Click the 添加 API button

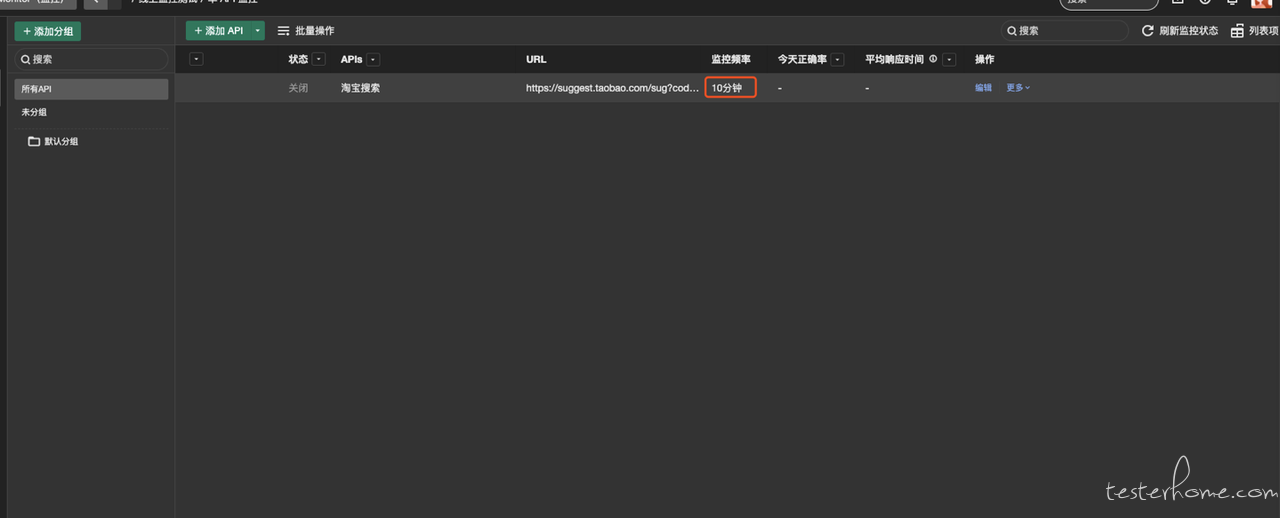click(x=218, y=31)
